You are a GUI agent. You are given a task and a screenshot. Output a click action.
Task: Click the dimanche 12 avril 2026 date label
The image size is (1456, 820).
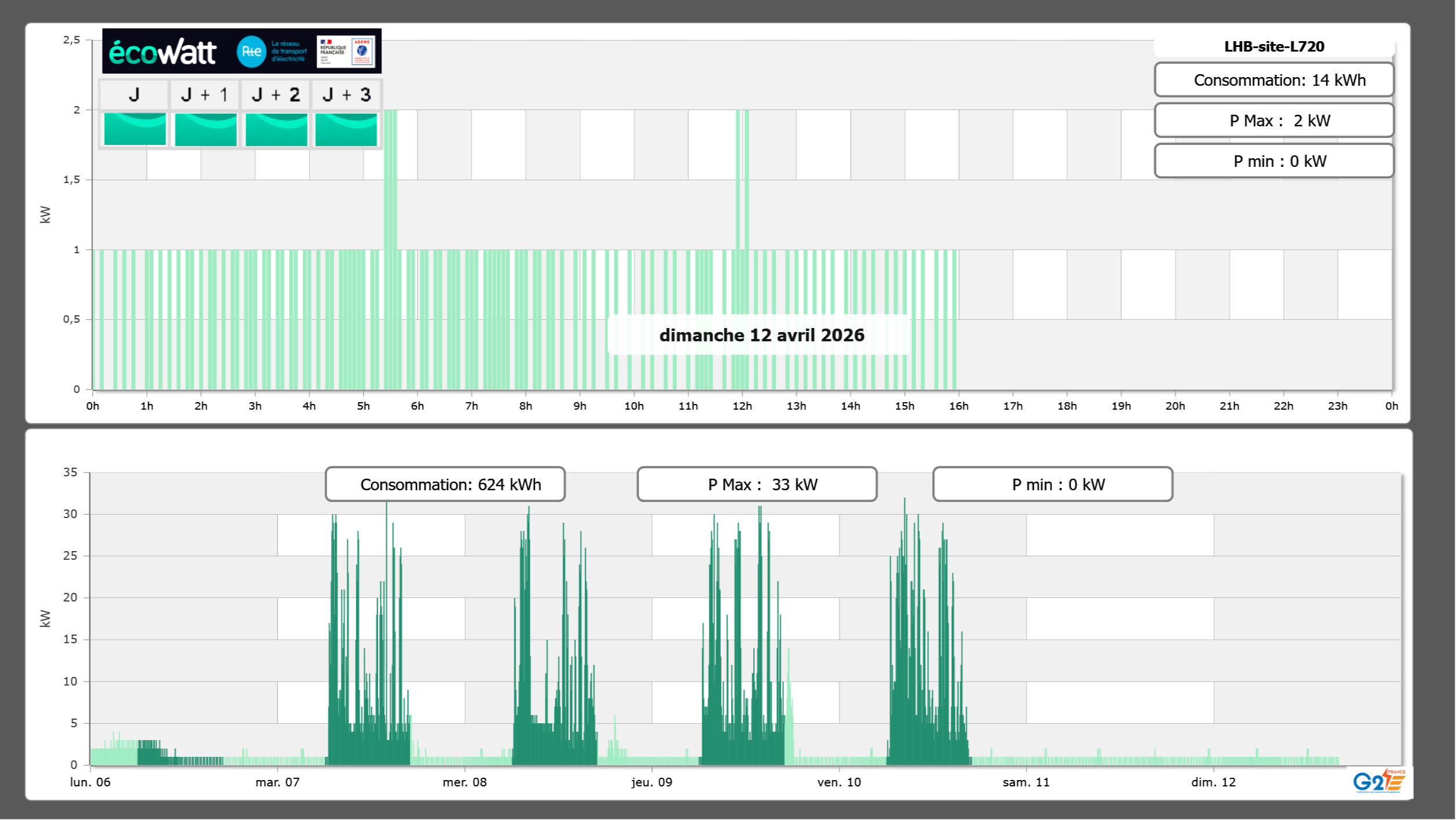pos(761,335)
